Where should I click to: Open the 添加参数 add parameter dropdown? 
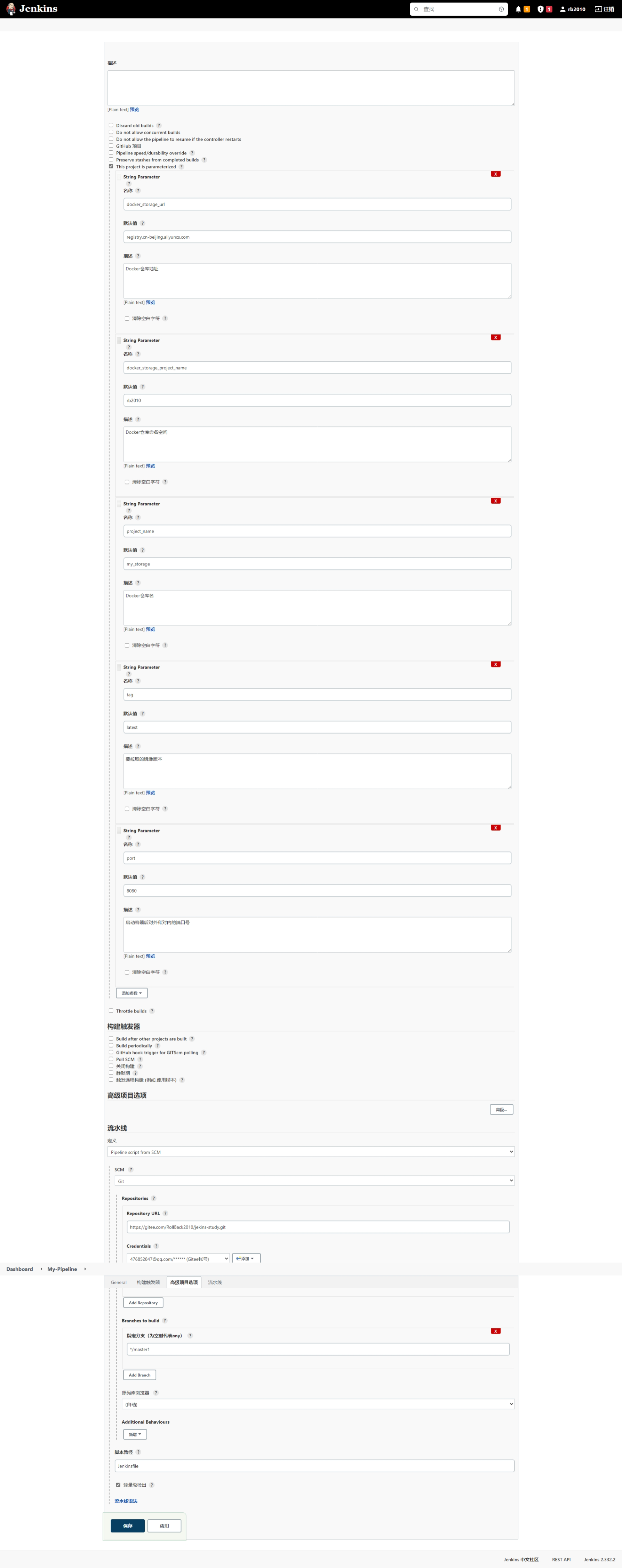point(131,993)
